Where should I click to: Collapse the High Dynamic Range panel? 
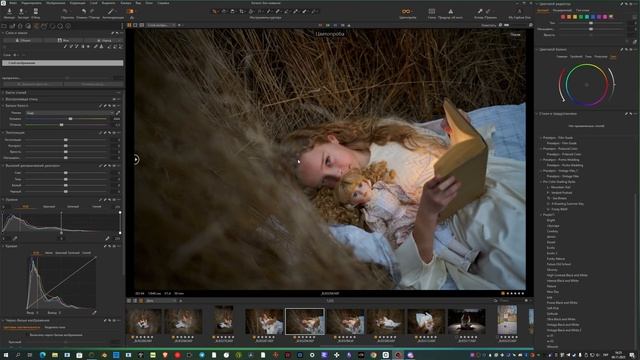pos(3,166)
